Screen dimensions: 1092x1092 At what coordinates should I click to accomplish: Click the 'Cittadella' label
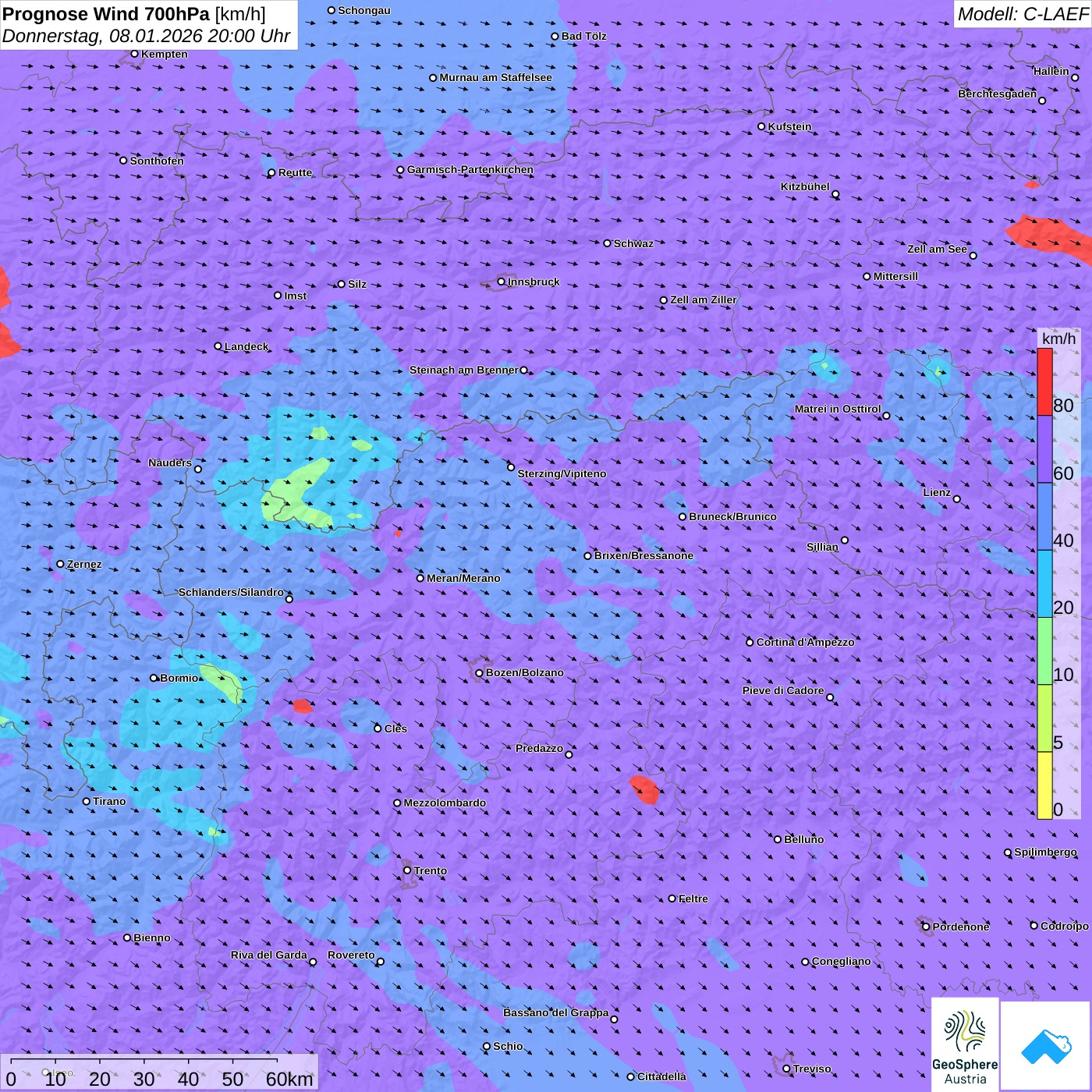[661, 1076]
